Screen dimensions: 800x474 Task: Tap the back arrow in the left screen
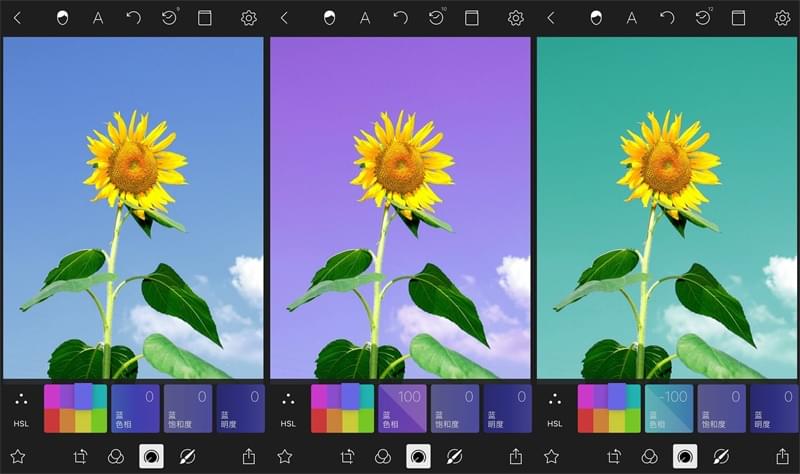coord(17,18)
